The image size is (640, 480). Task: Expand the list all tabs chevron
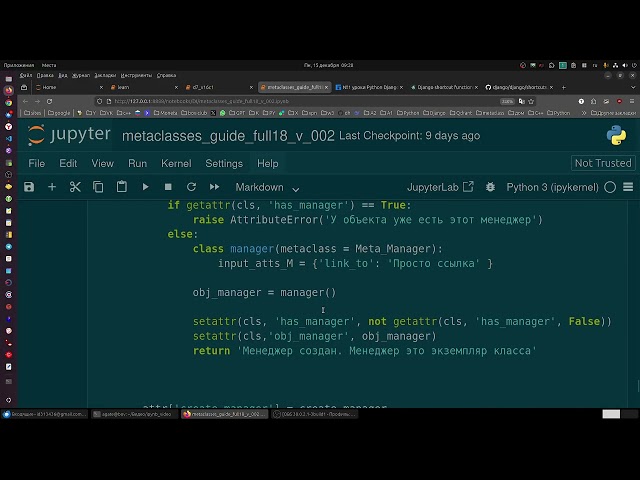633,87
